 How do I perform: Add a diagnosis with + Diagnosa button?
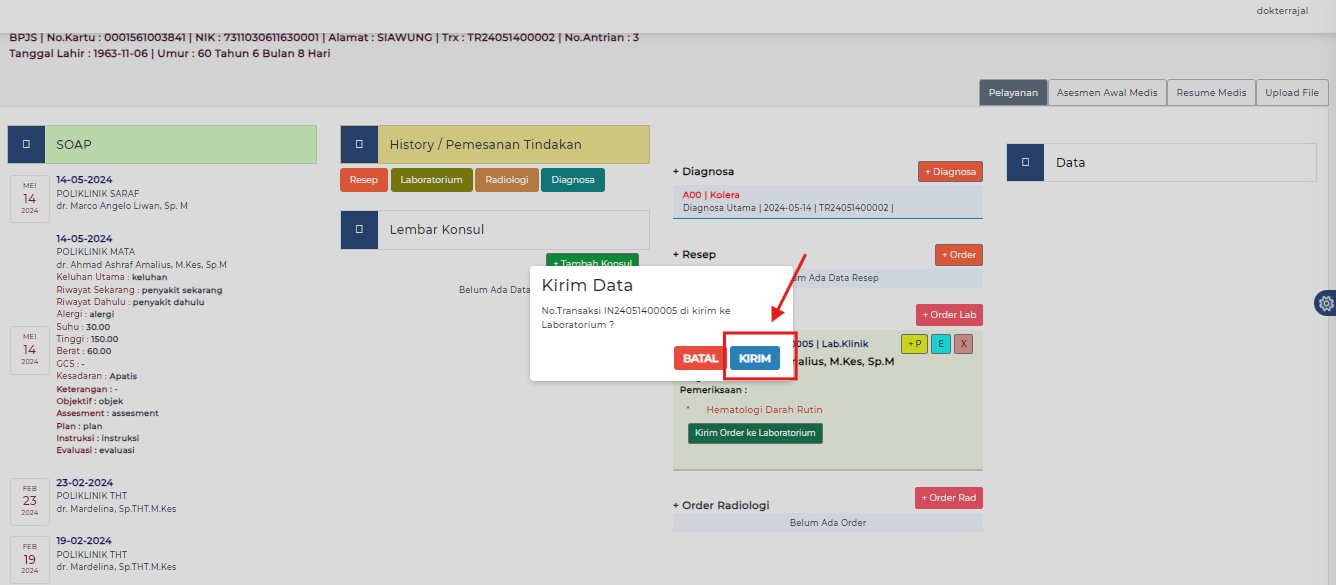[950, 172]
